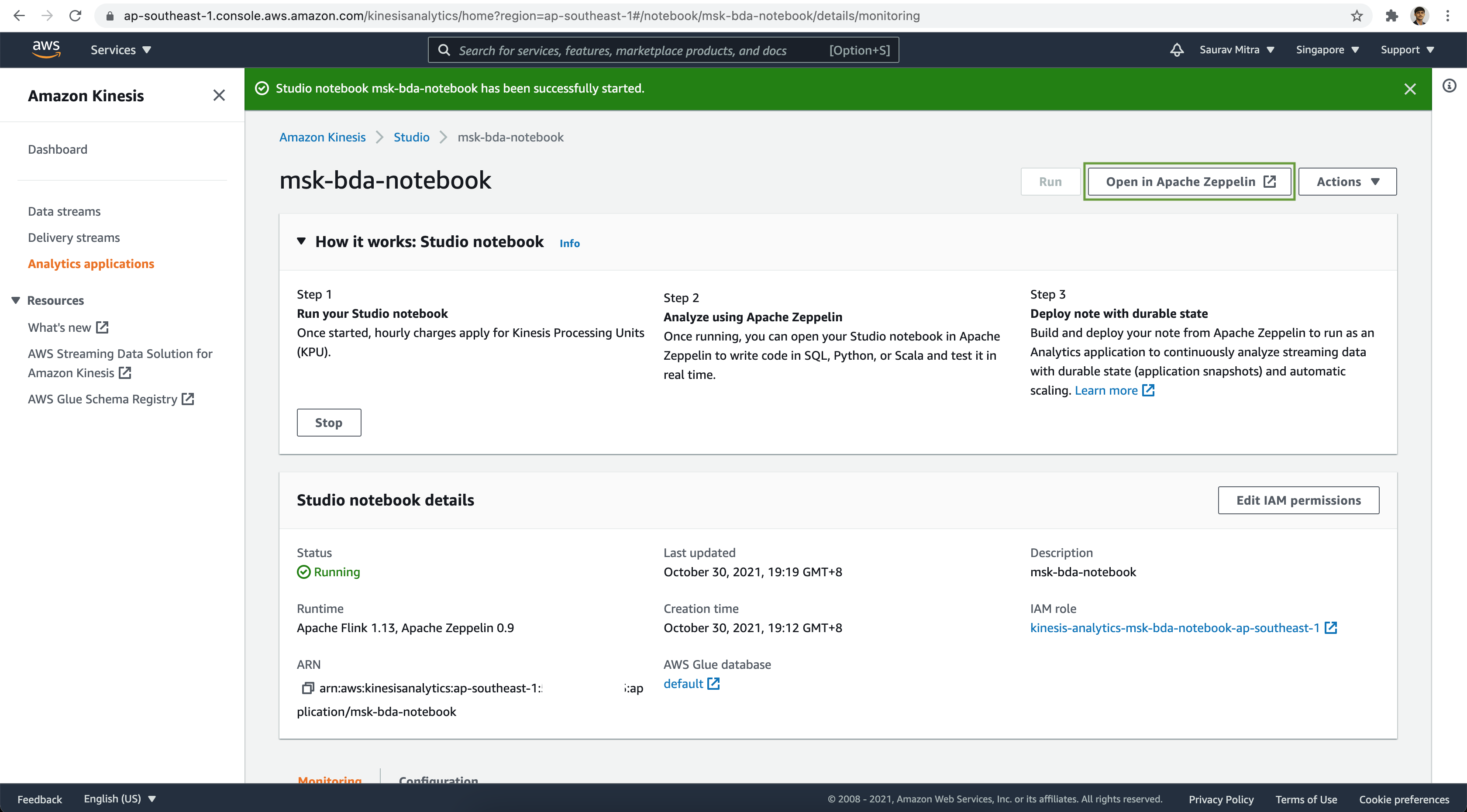Open AWS Streaming Data Solution link

click(x=120, y=363)
